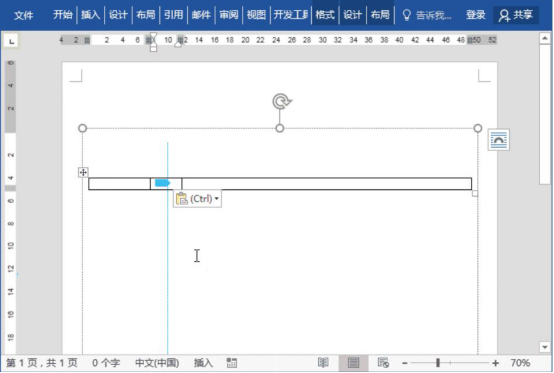Click the 70% zoom level
The width and height of the screenshot is (554, 373).
520,363
